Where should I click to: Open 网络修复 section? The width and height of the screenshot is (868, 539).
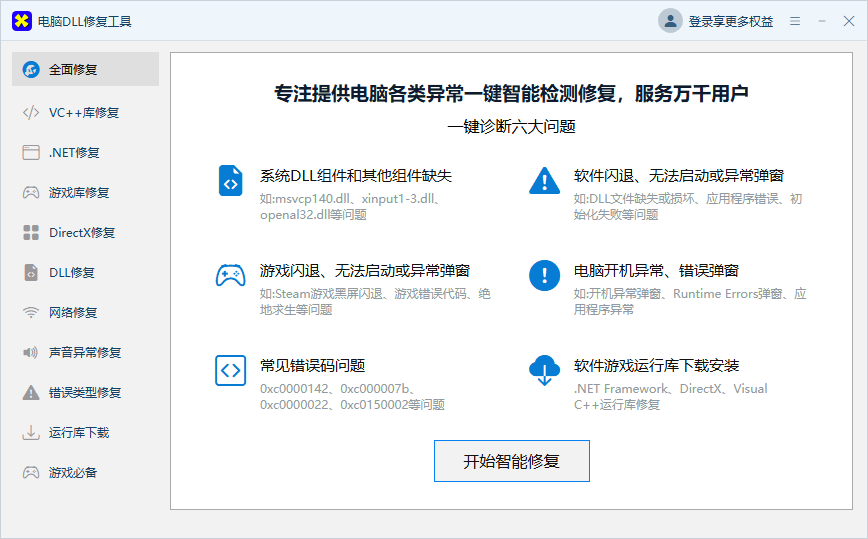click(85, 312)
